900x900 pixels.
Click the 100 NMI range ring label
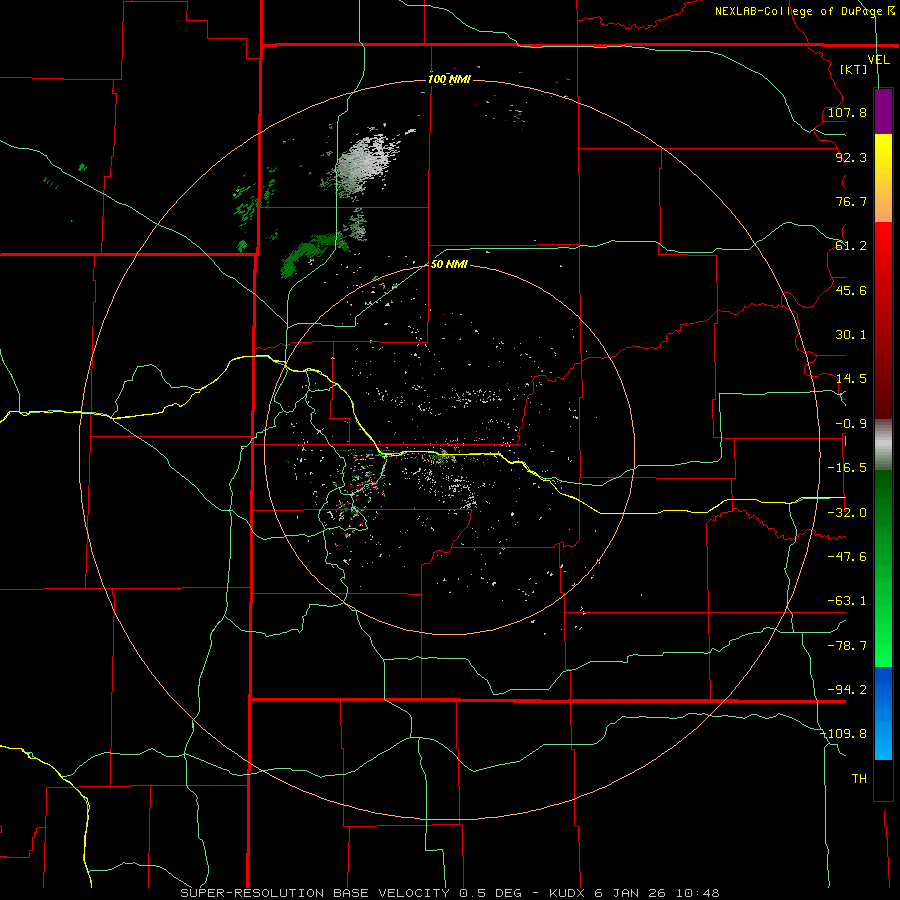click(449, 79)
